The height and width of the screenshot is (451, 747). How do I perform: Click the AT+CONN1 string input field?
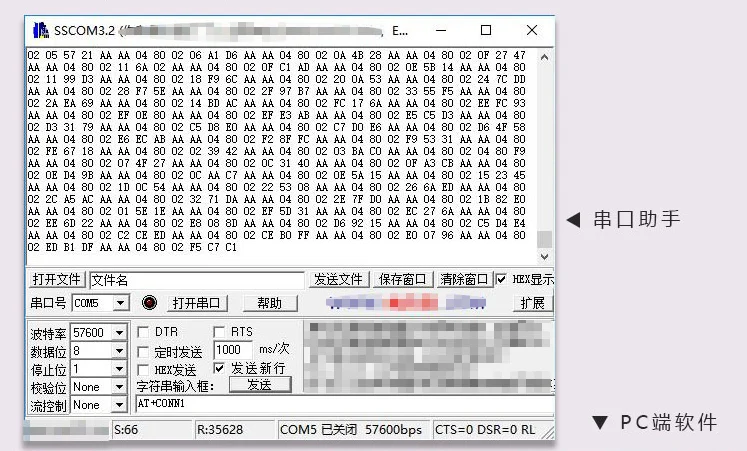[344, 404]
